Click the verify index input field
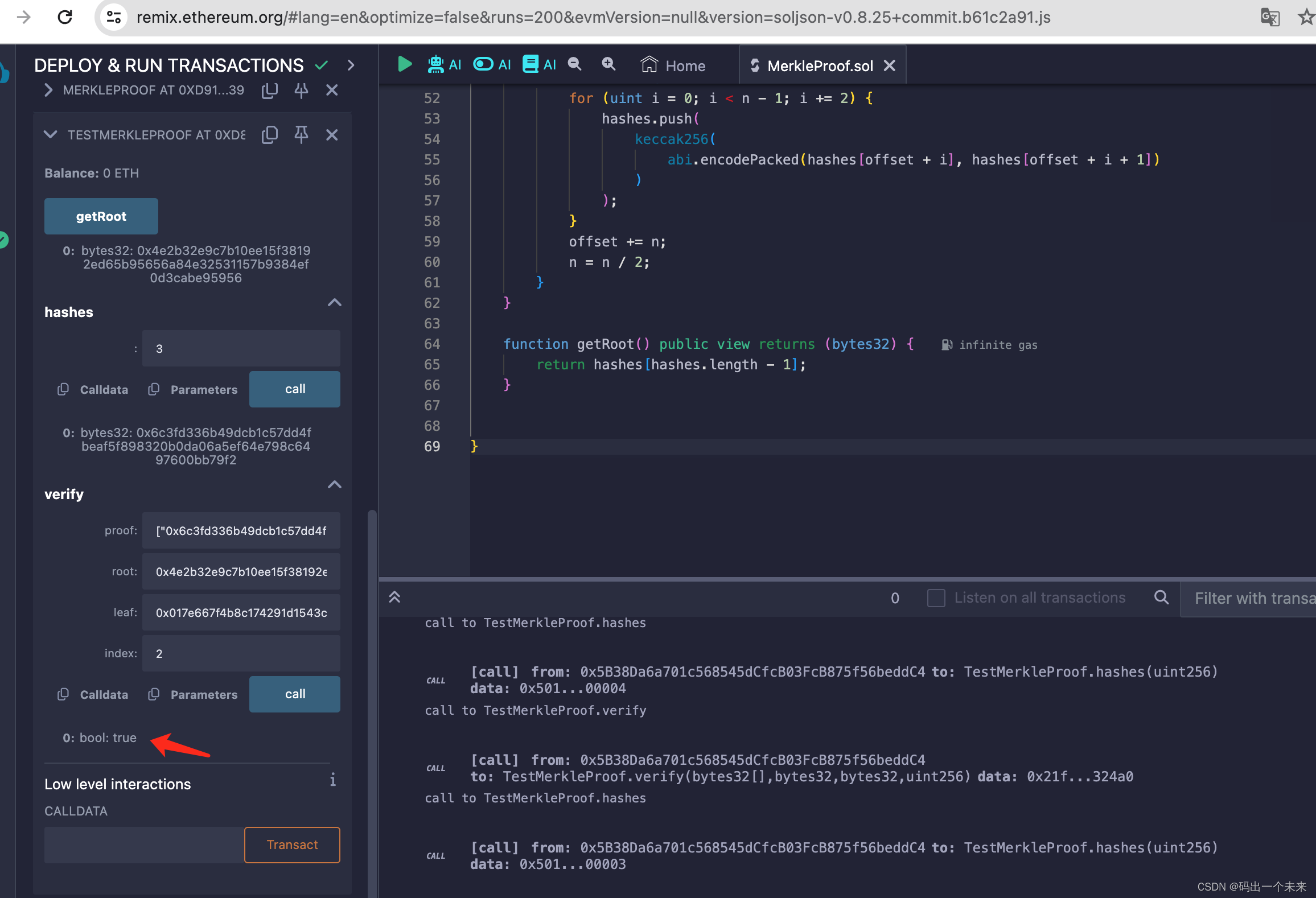1316x898 pixels. (x=241, y=653)
